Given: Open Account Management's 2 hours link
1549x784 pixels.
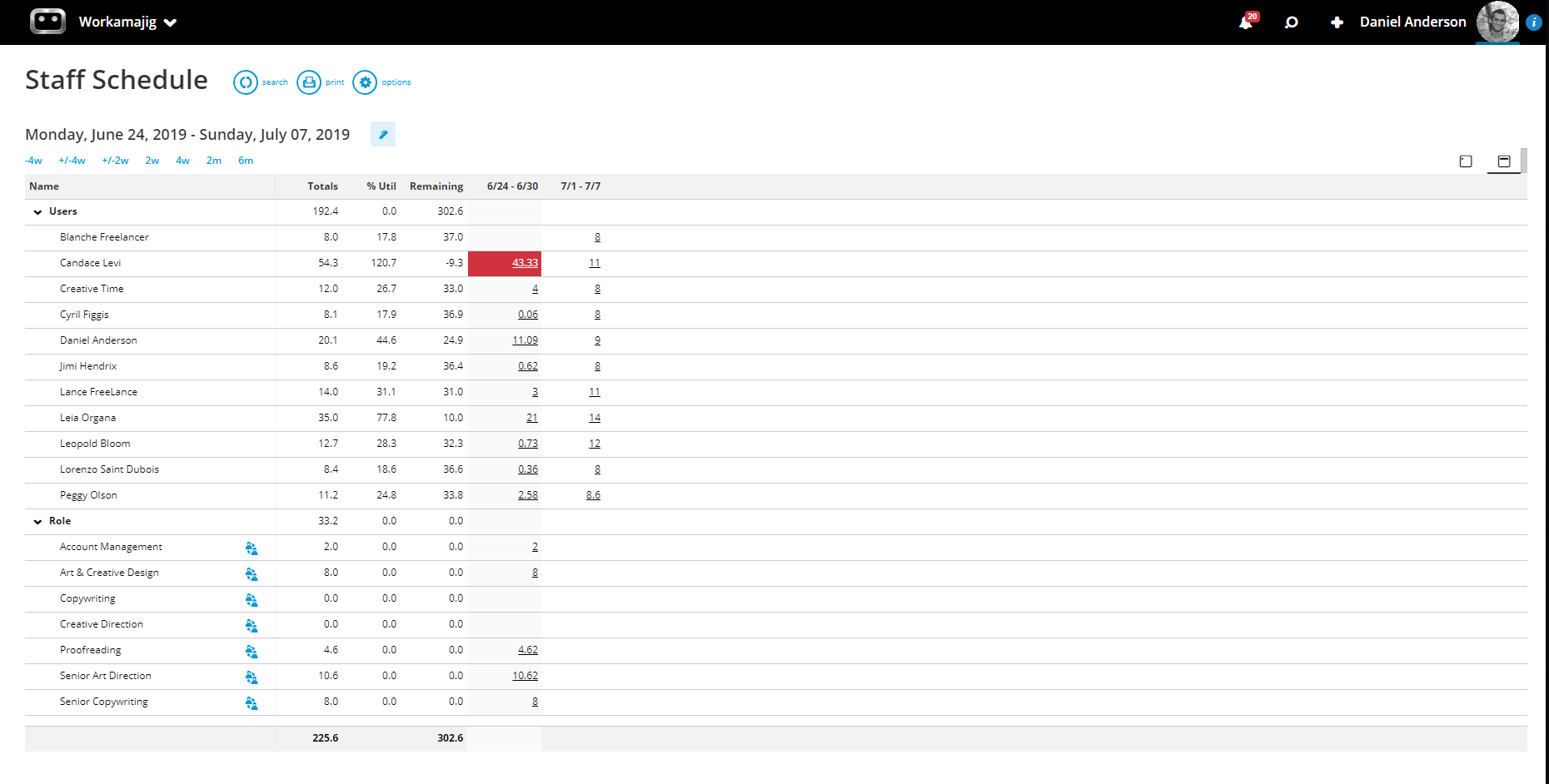Looking at the screenshot, I should (535, 547).
